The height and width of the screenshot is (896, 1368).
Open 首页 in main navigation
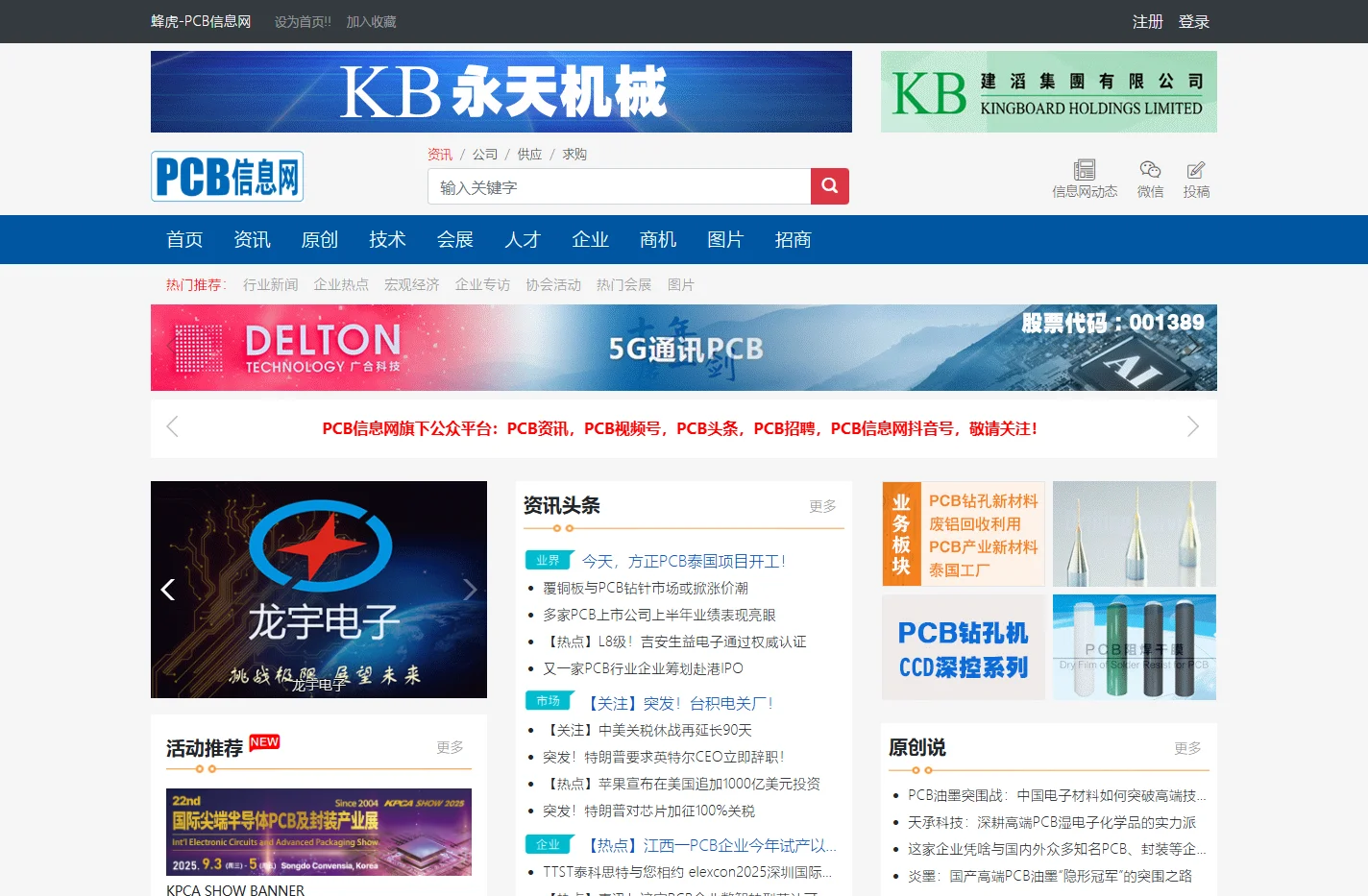coord(184,239)
